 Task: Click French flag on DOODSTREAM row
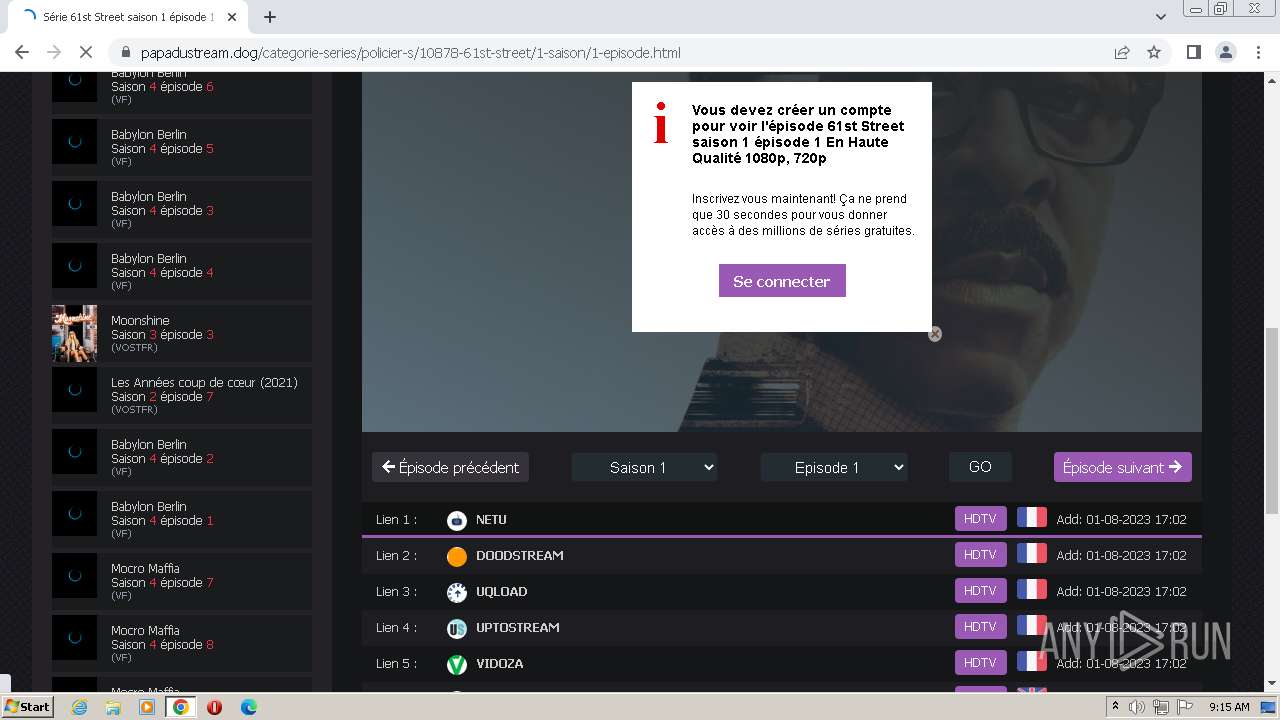[x=1032, y=554]
